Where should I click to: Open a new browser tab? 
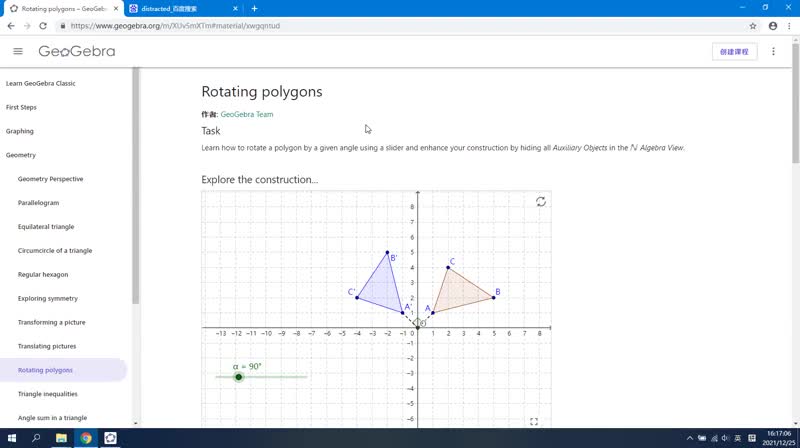pos(254,9)
